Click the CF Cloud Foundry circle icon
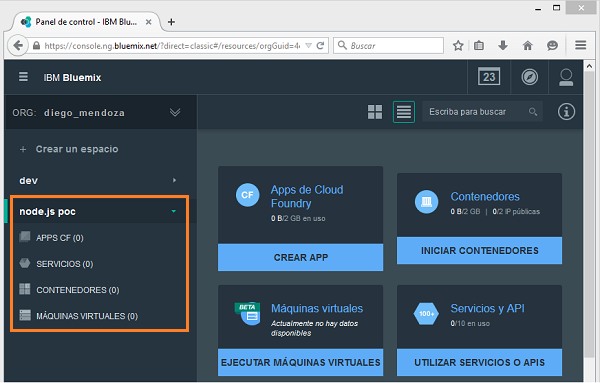600x383 pixels. click(247, 195)
